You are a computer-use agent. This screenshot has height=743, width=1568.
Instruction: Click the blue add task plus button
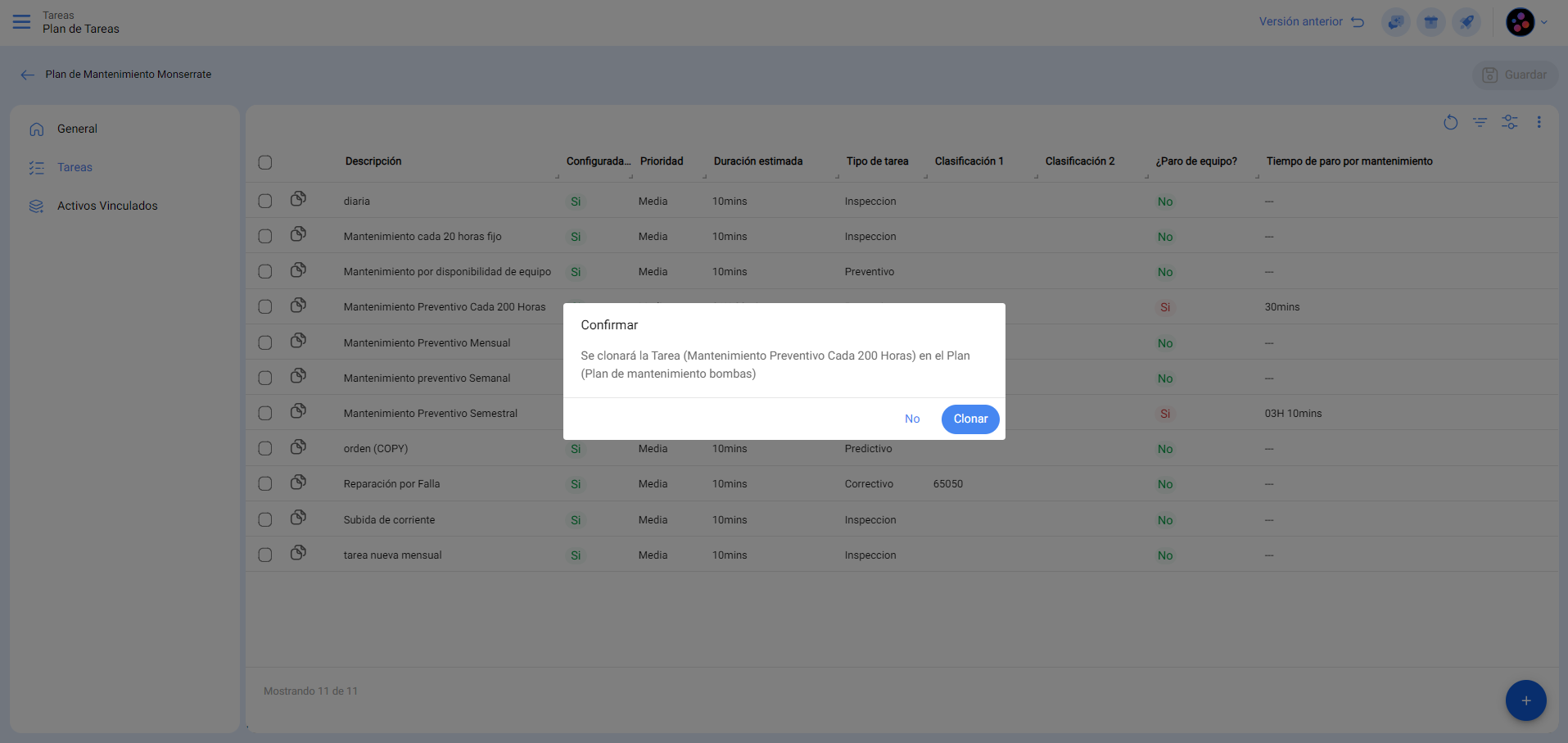1525,700
